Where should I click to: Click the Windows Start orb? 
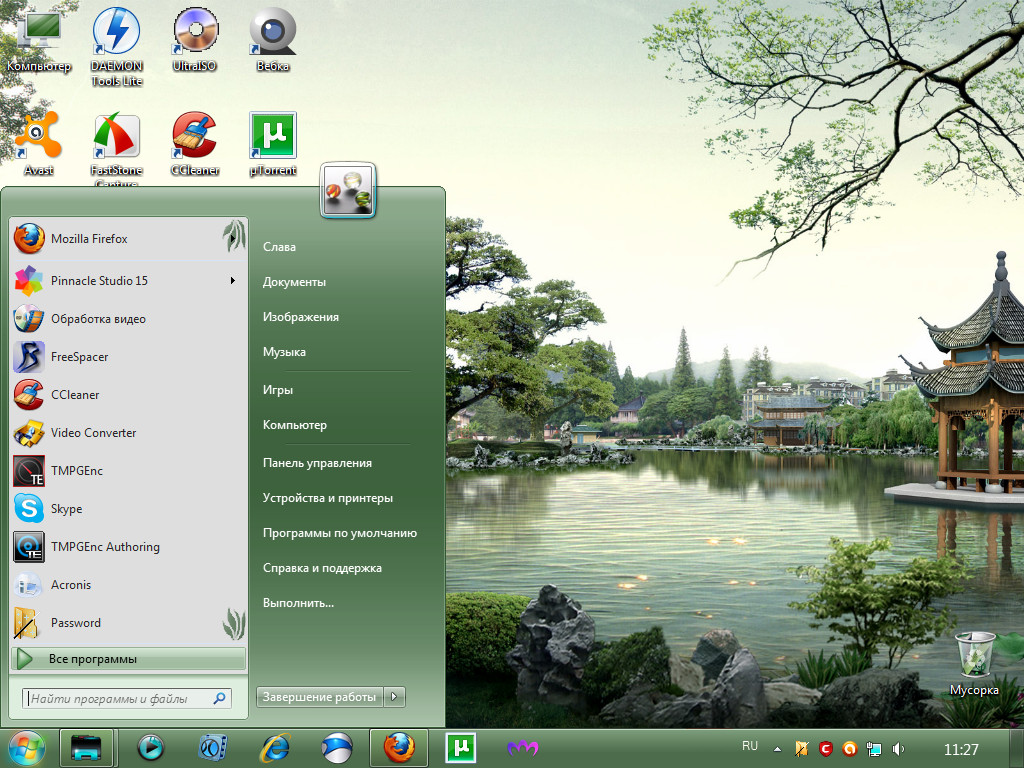[26, 747]
